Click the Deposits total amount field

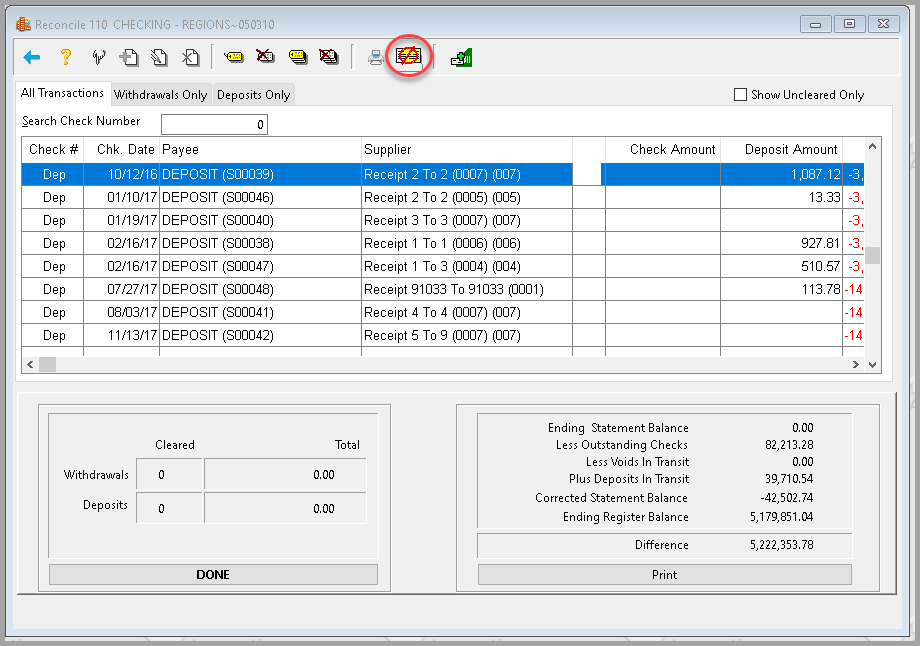tap(285, 508)
